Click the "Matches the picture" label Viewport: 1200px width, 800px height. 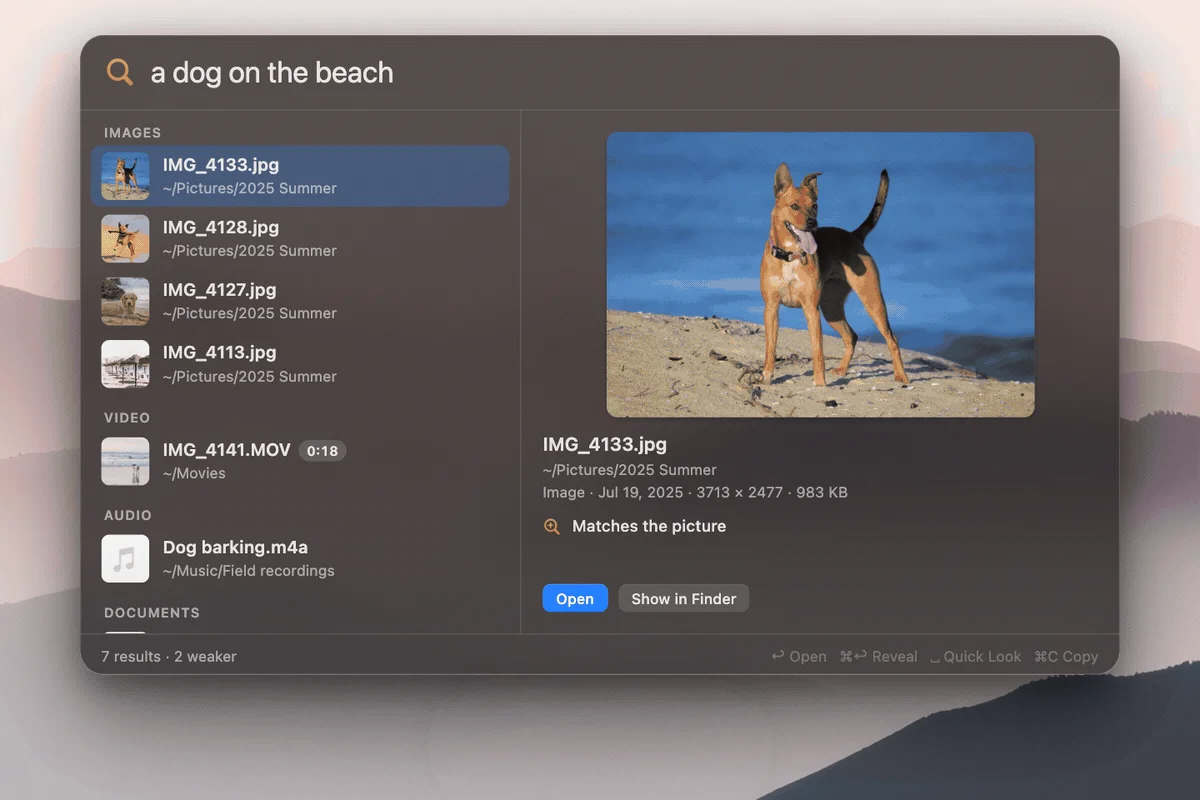coord(649,526)
